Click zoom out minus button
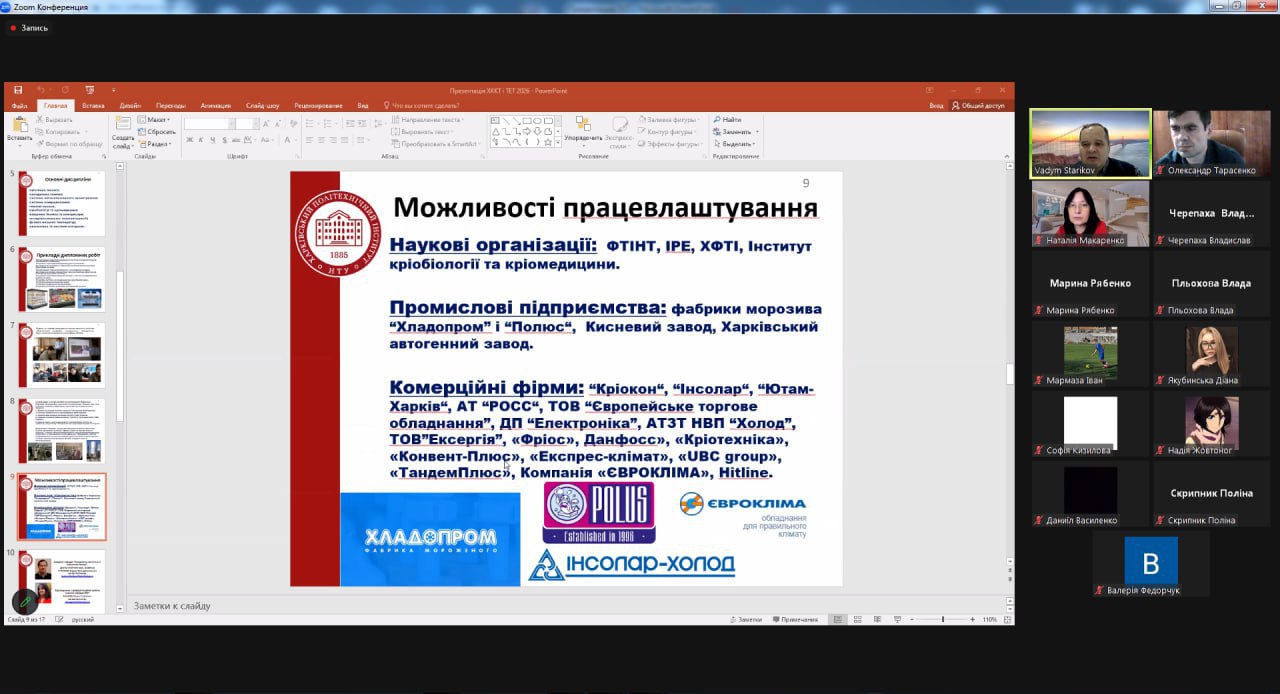This screenshot has height=694, width=1280. [912, 619]
